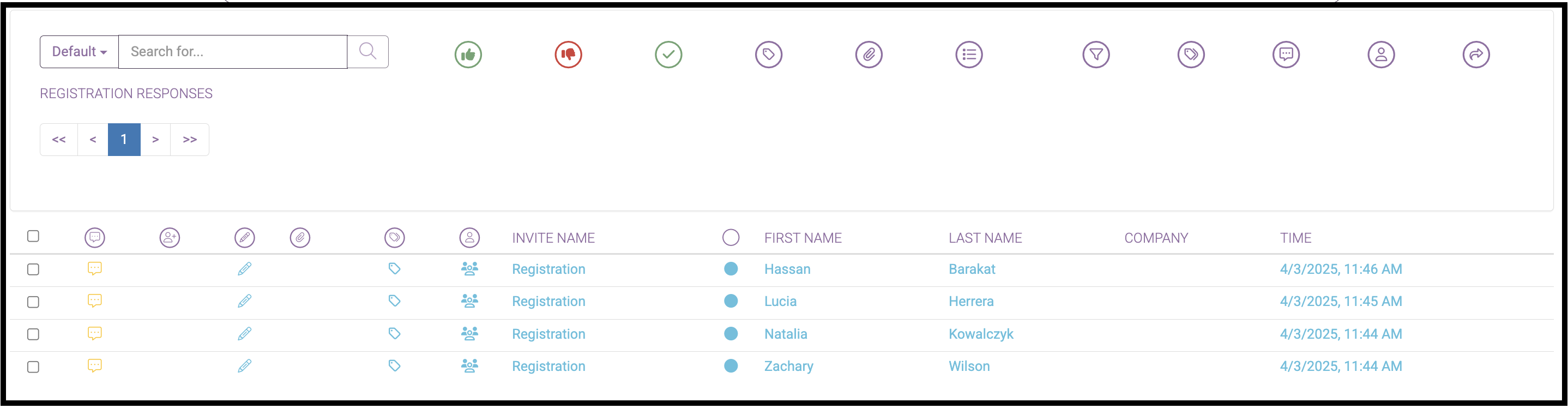Select page 1 in pagination
Viewport: 1568px width, 408px height.
coord(124,140)
